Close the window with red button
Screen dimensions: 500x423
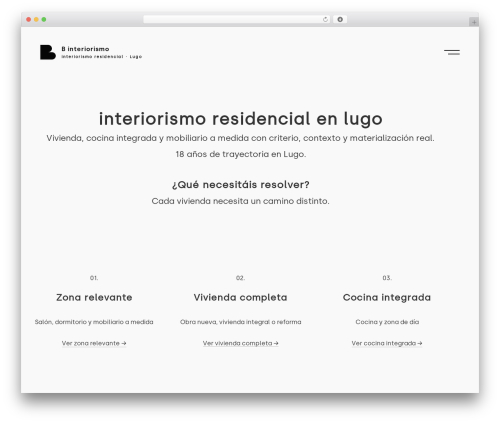pos(29,20)
